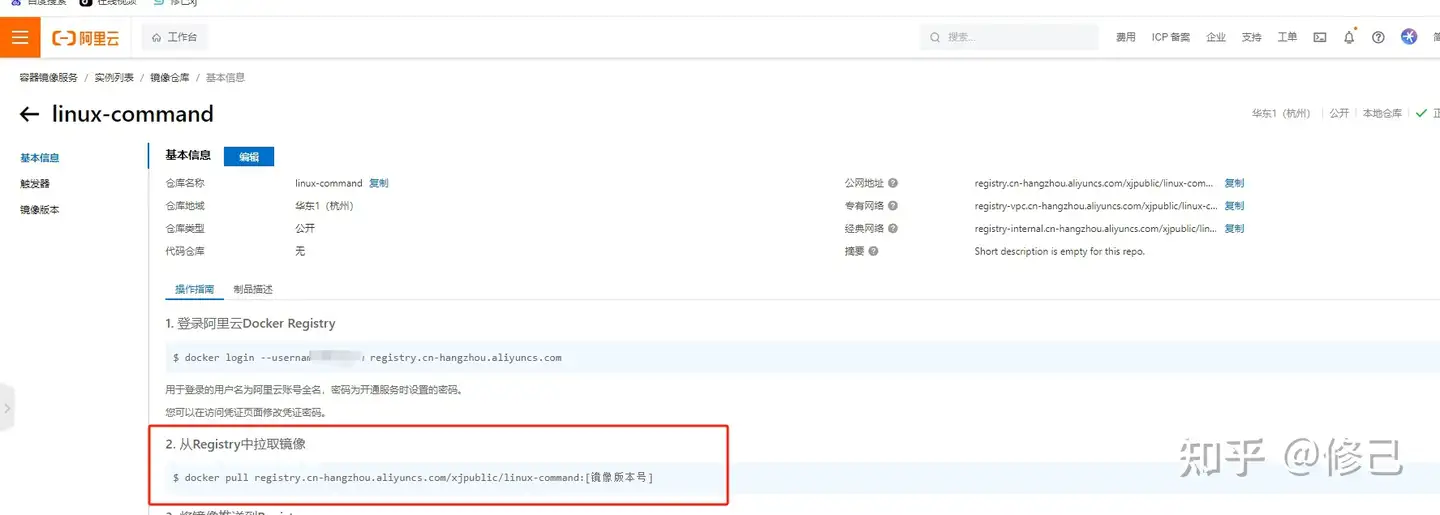Go to 容器镜像服务 breadcrumb

coord(48,77)
